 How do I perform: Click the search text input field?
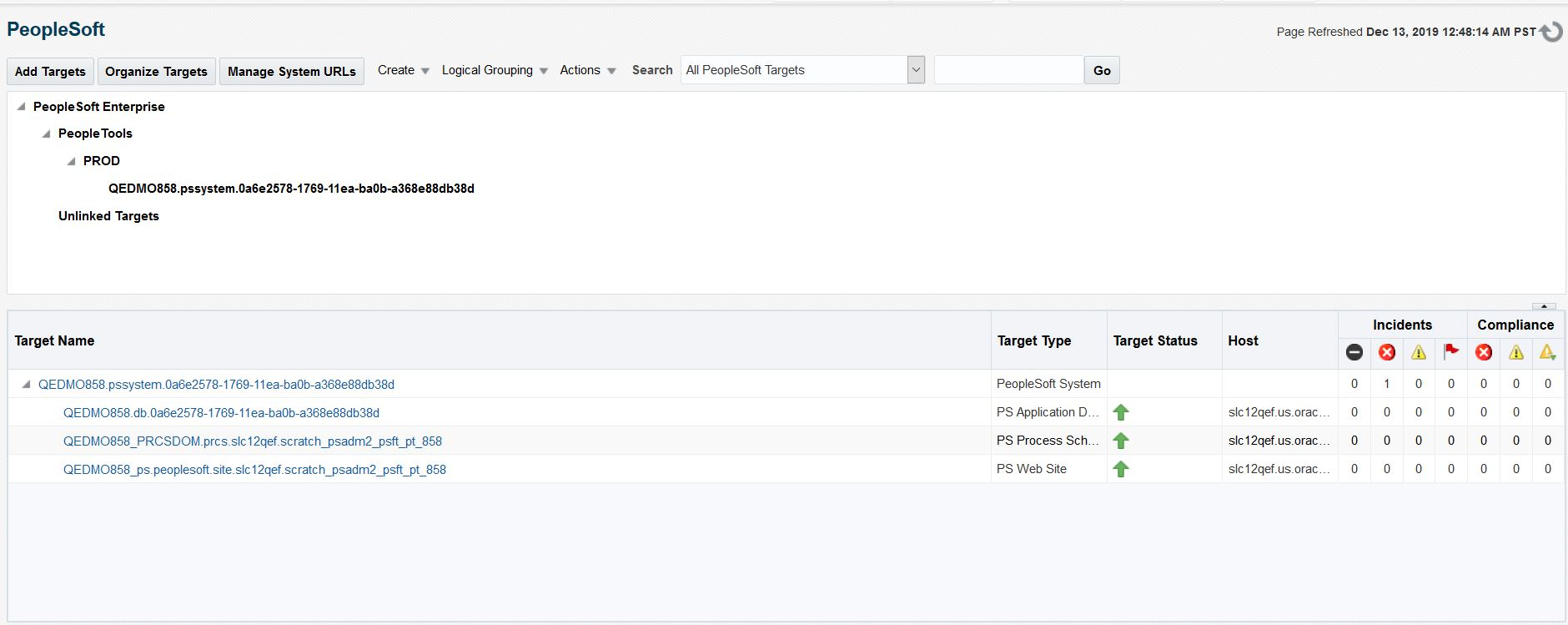pos(1008,70)
